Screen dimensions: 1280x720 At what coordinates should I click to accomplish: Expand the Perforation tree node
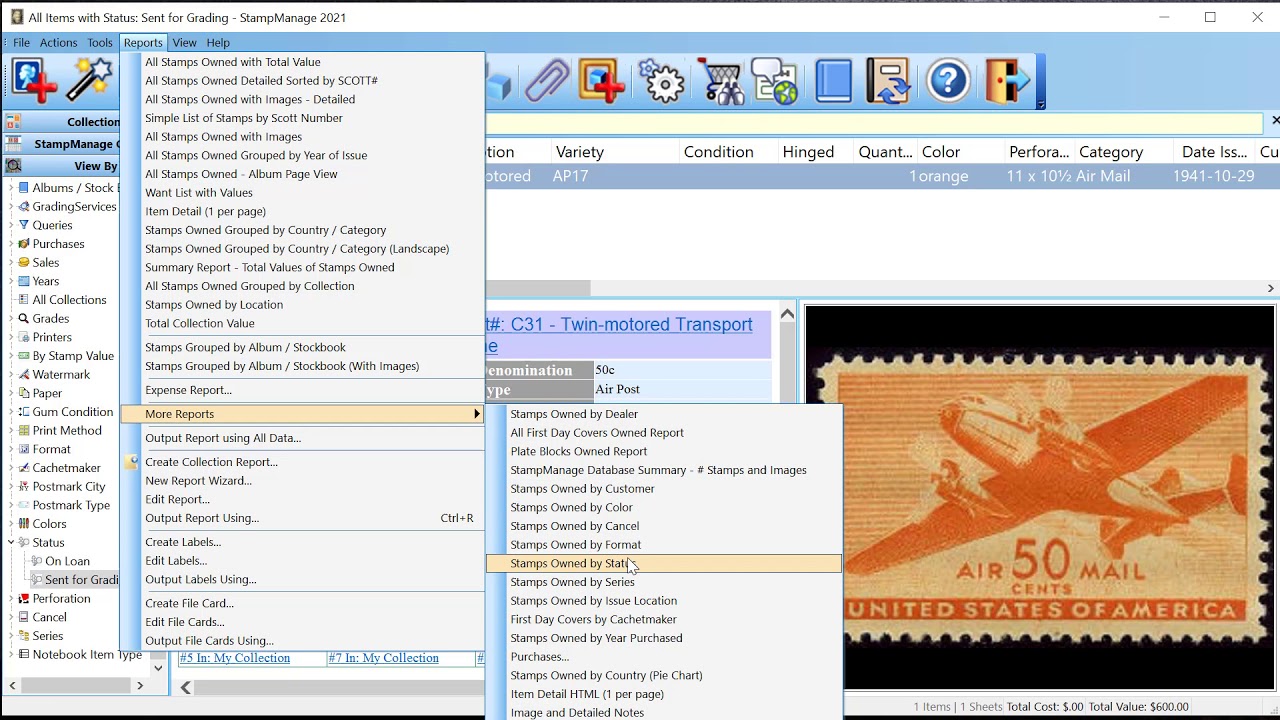(11, 599)
